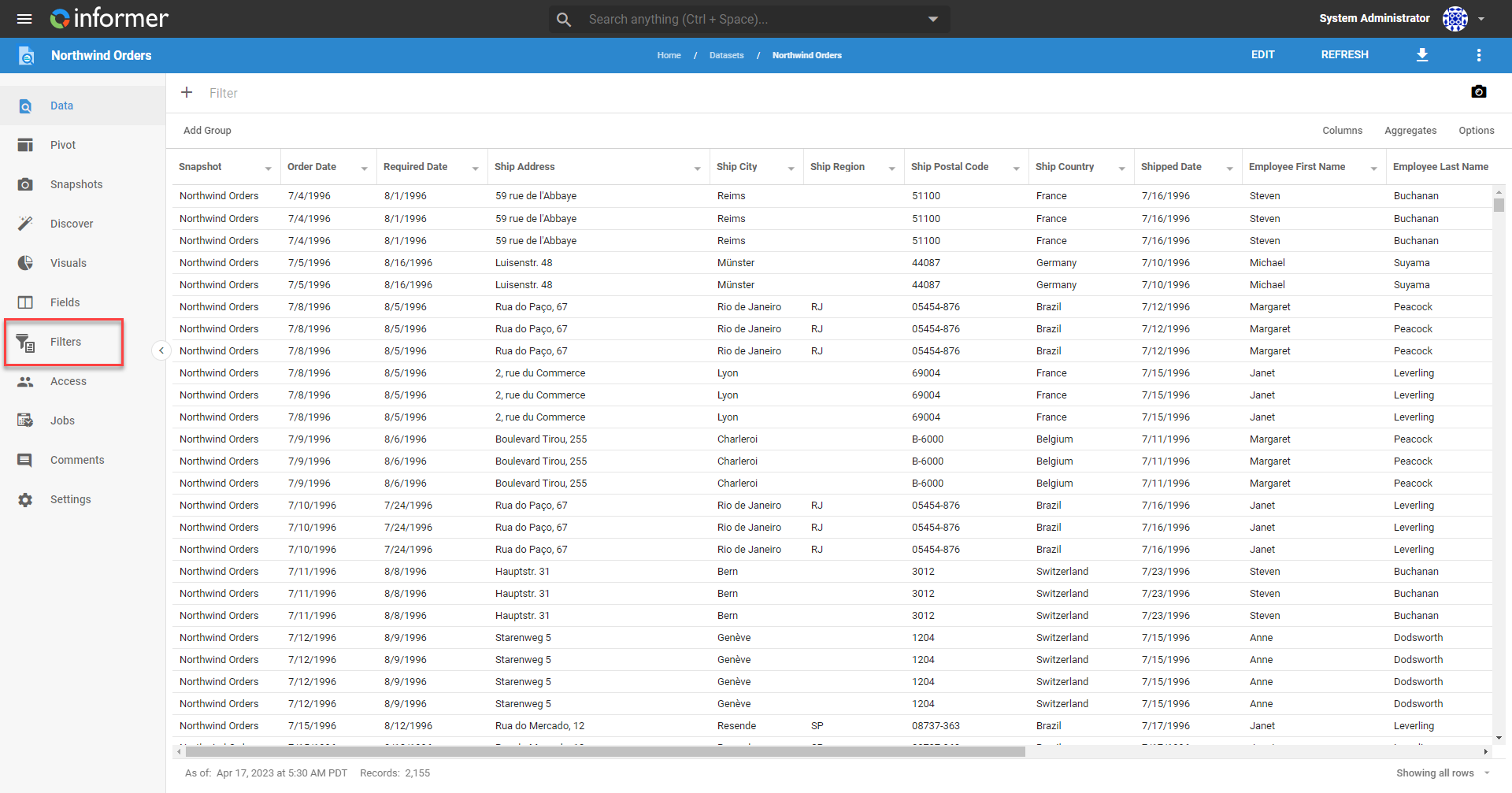This screenshot has height=793, width=1512.
Task: Click Add Group
Action: [x=207, y=131]
